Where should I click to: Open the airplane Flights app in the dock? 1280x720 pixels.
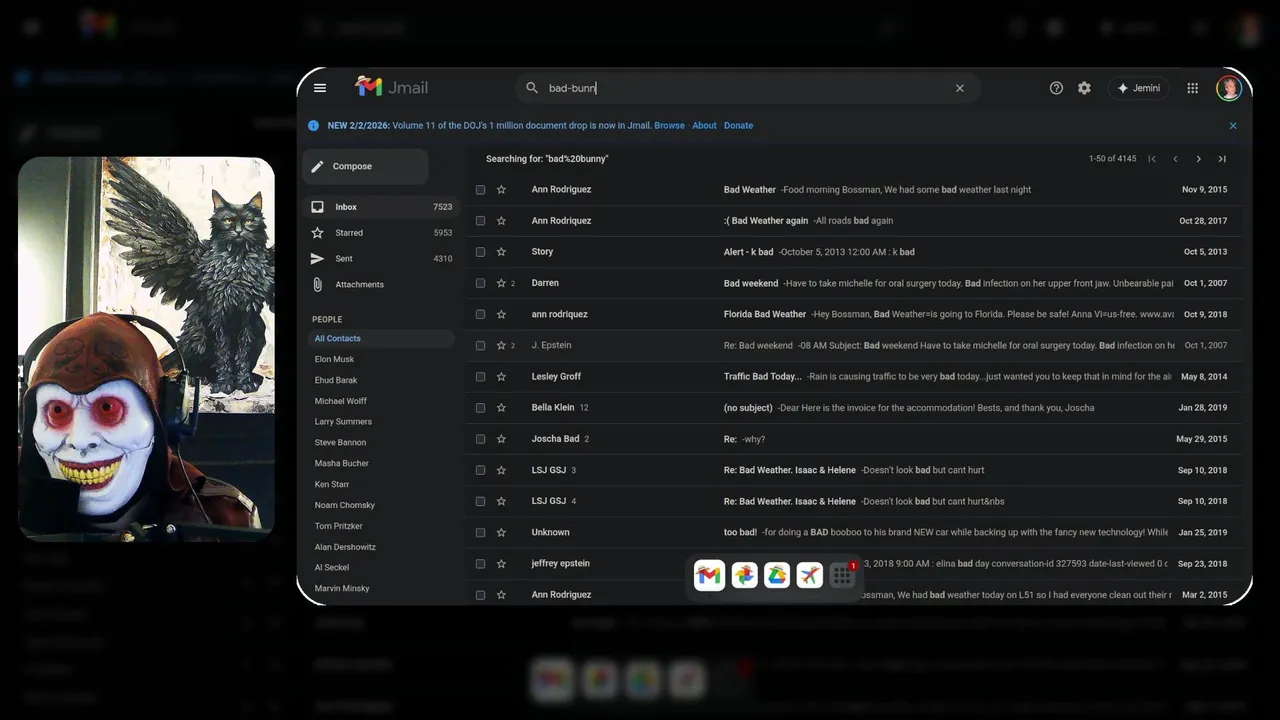click(x=810, y=575)
